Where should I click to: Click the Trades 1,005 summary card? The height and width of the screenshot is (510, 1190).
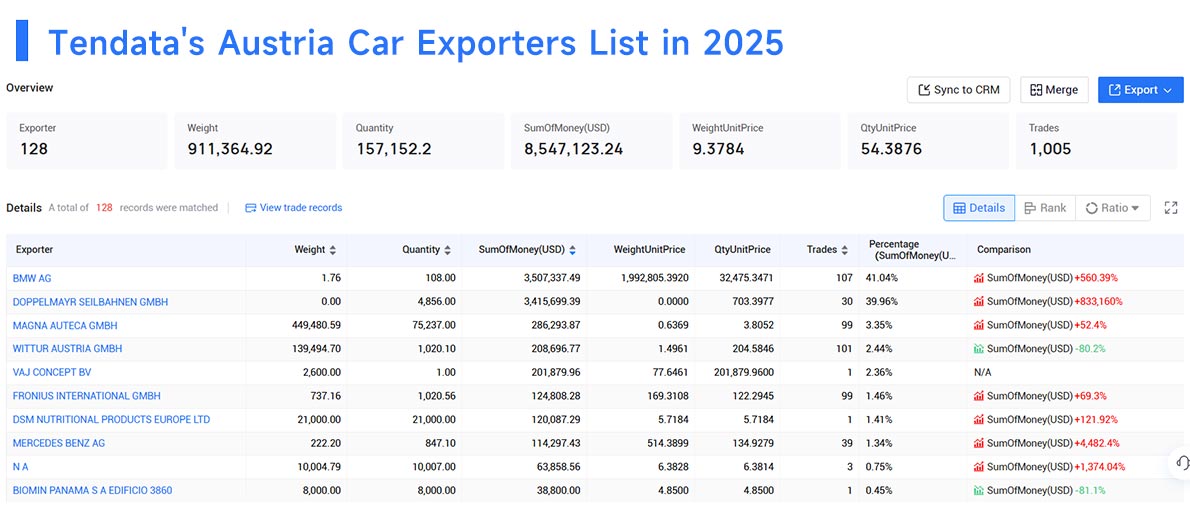1097,141
